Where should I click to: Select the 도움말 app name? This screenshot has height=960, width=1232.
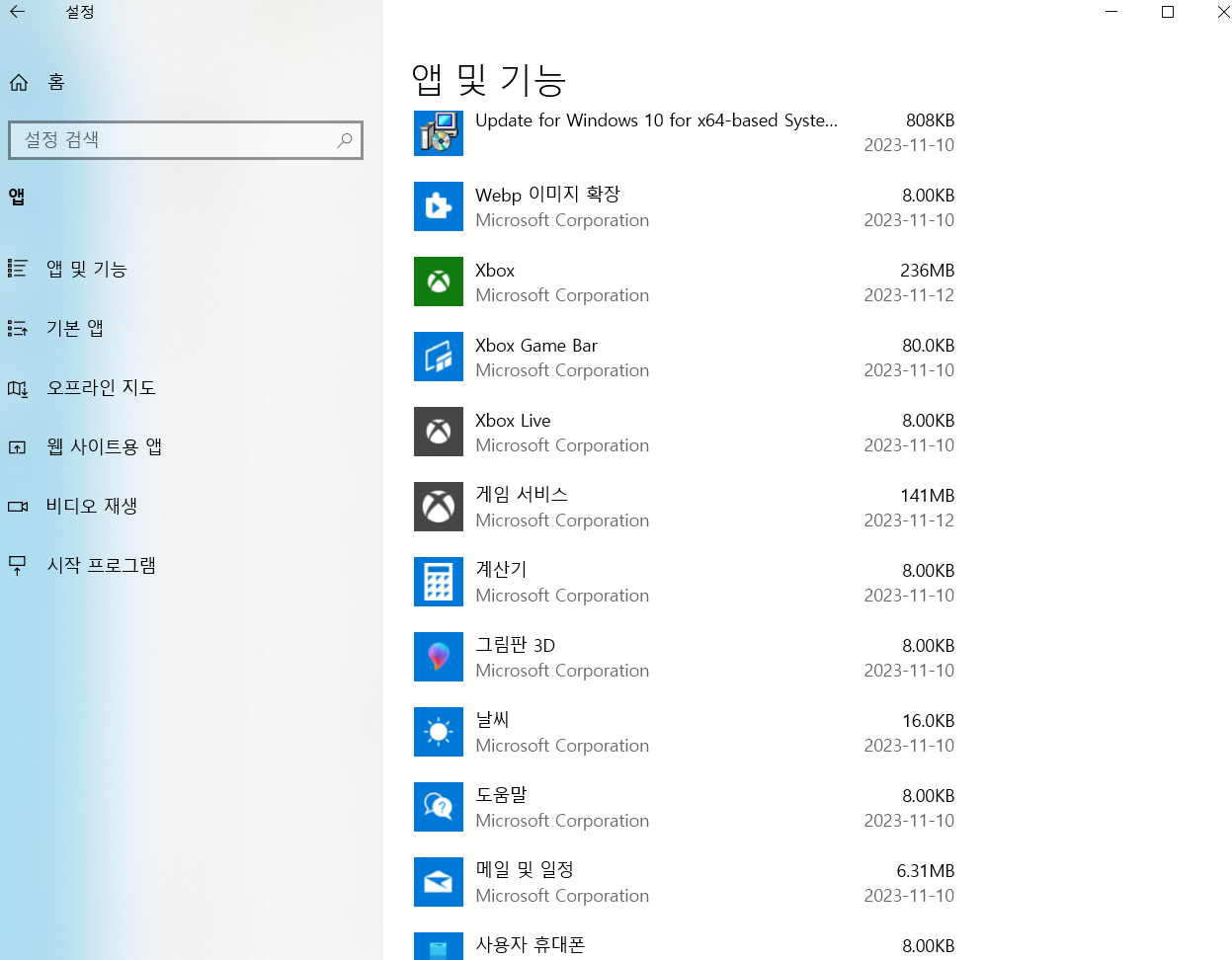[x=501, y=795]
